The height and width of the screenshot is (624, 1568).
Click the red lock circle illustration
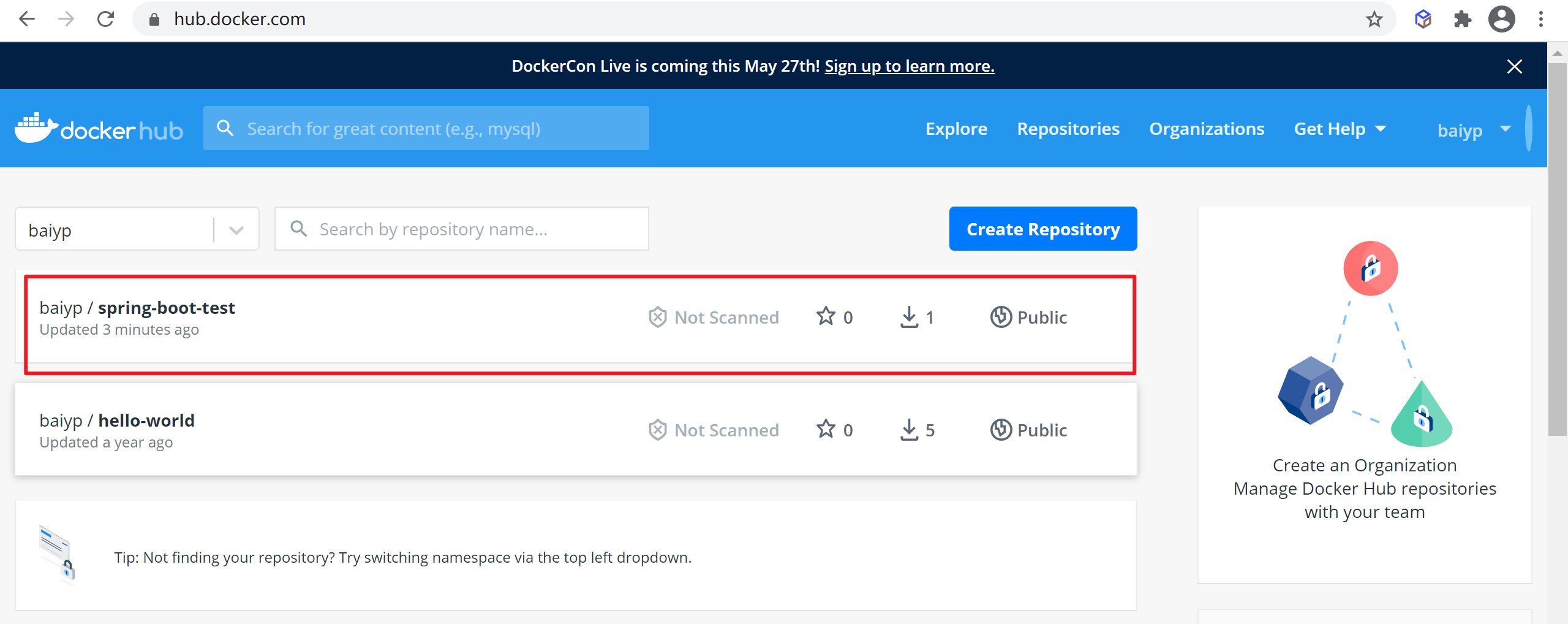[1371, 268]
